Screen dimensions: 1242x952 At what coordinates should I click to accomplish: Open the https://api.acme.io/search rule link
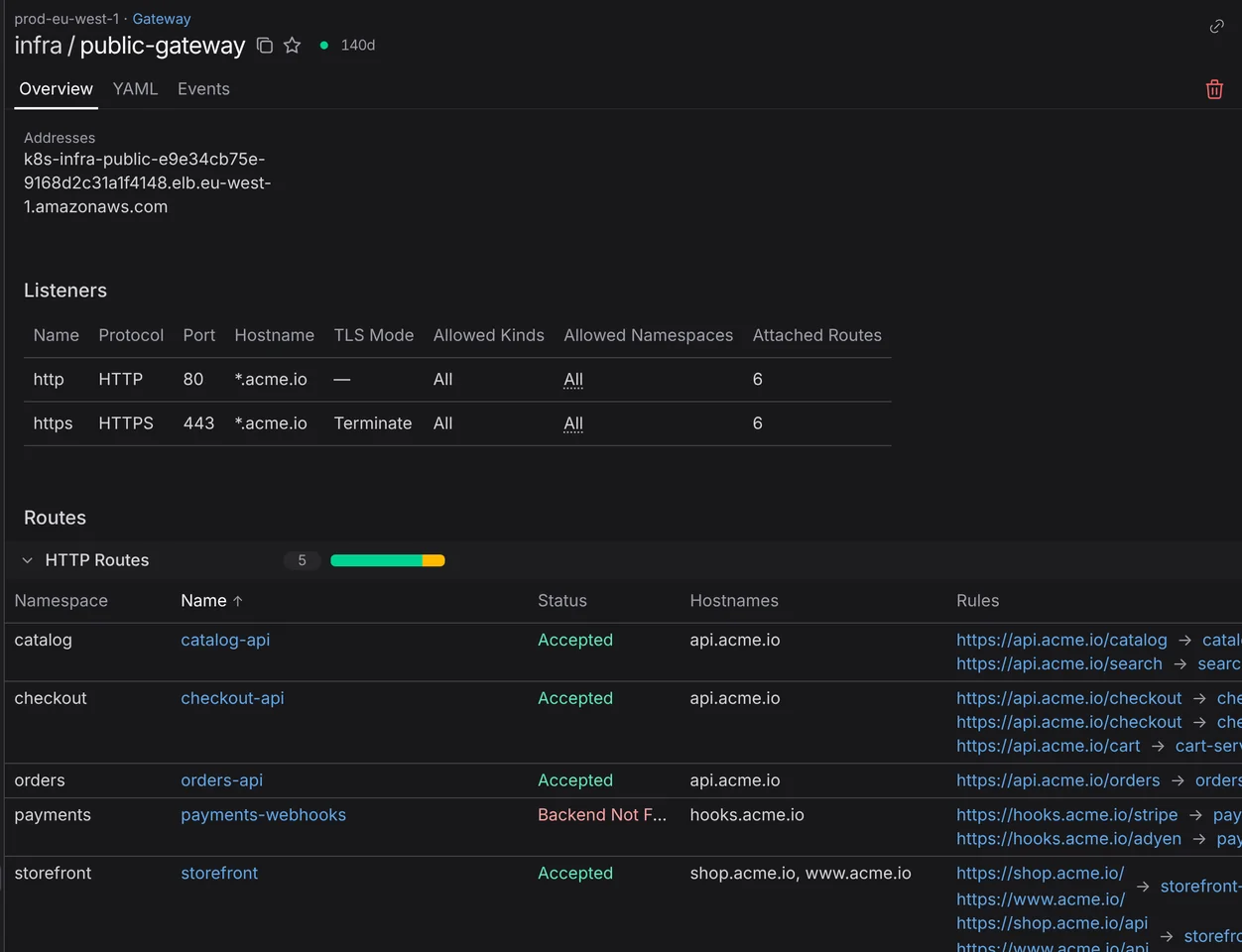[x=1058, y=664]
